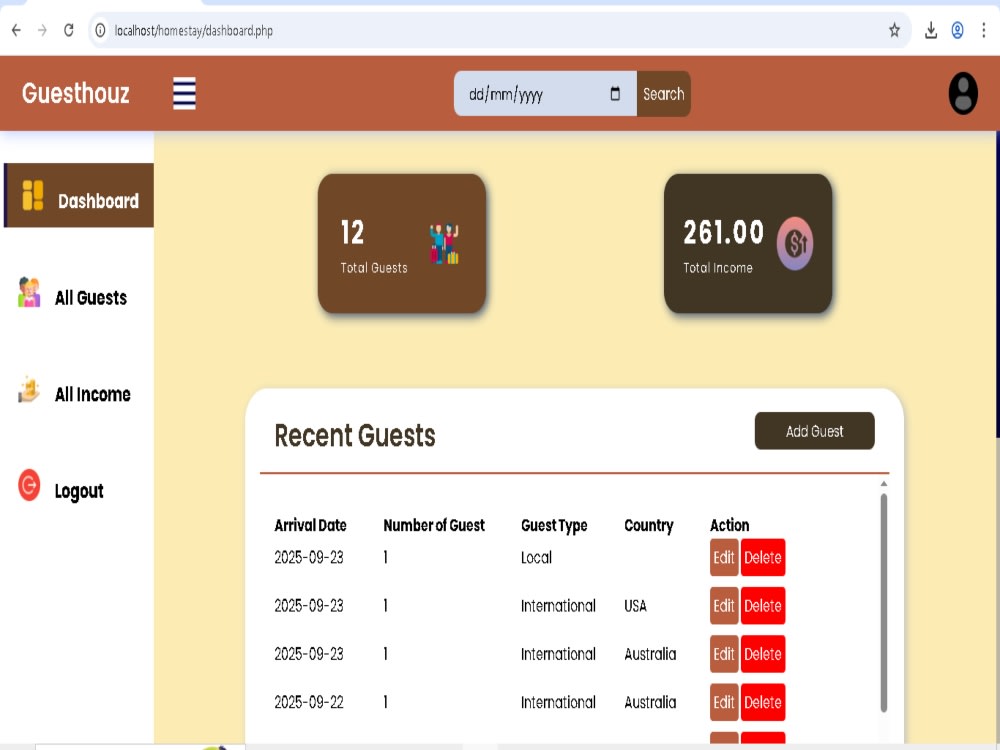View site information icon
Screen dimensions: 1000x750
pyautogui.click(x=100, y=30)
